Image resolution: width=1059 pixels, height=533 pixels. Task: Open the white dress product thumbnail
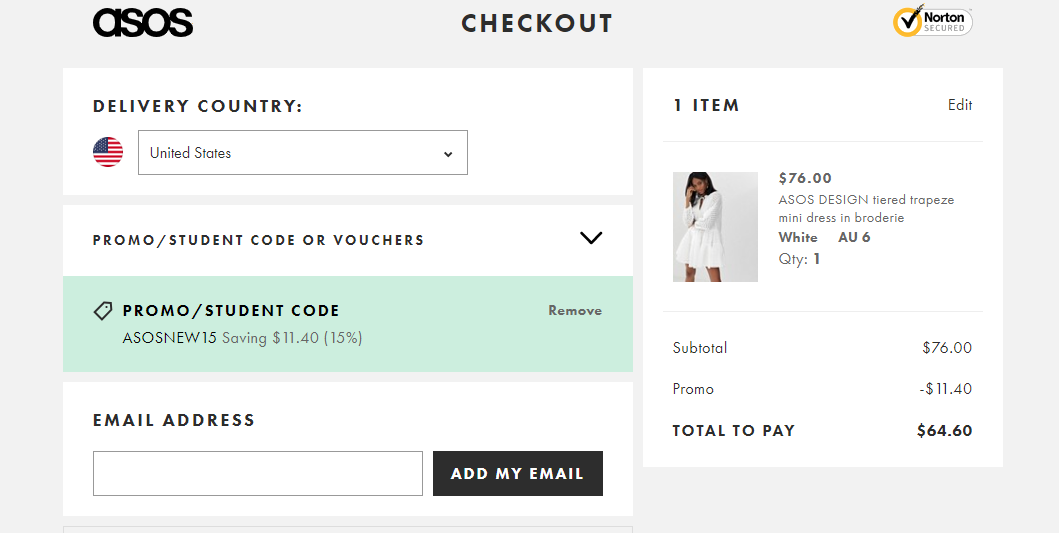715,226
